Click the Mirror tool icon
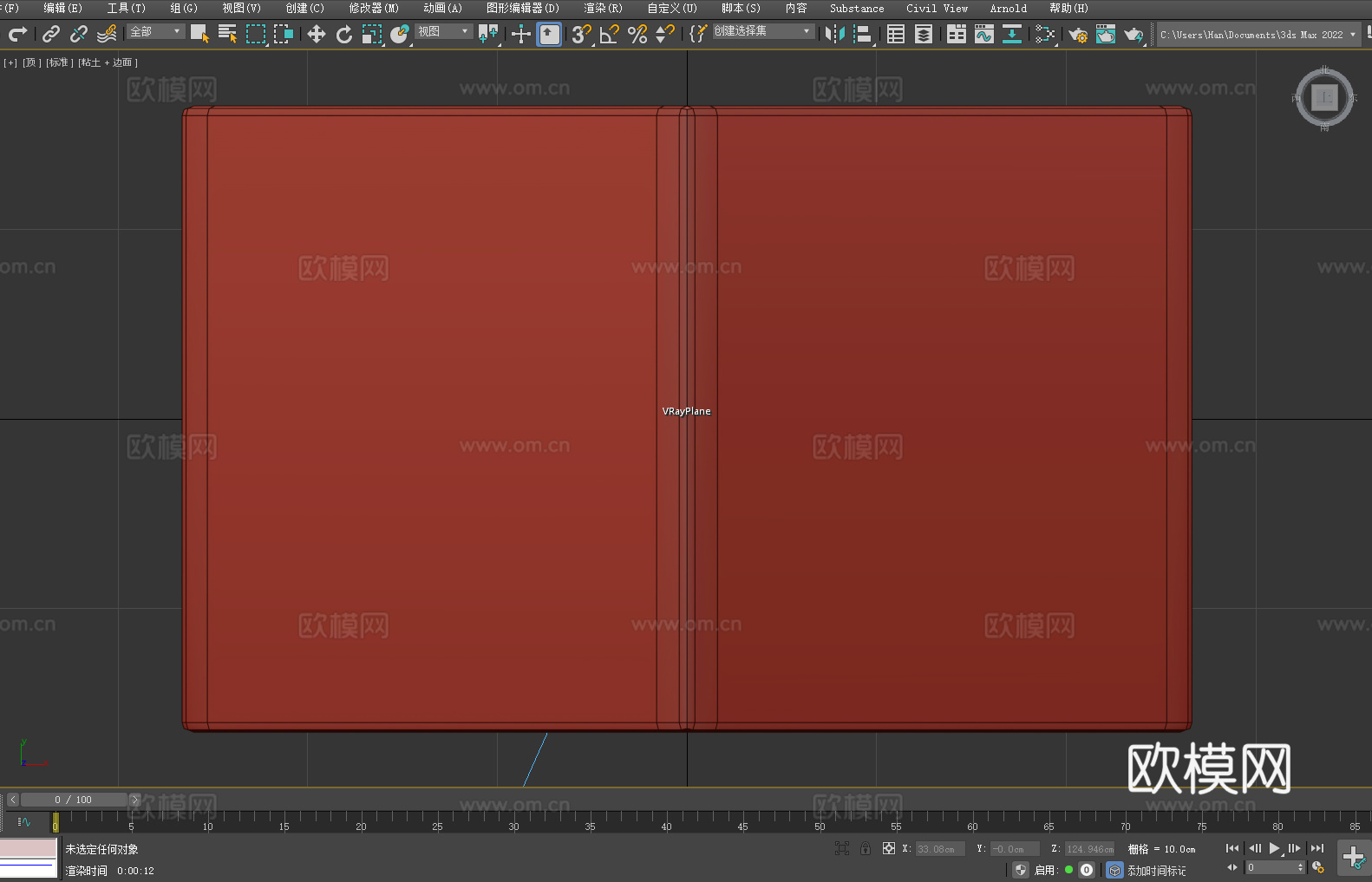 tap(835, 34)
